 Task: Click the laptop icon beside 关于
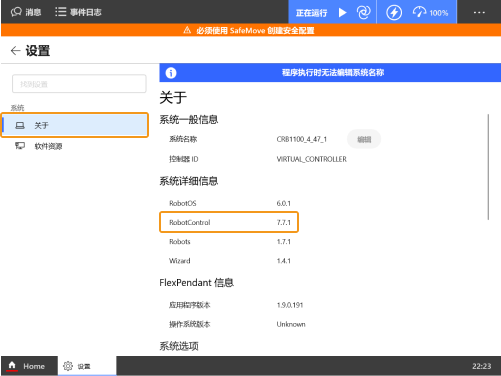20,125
